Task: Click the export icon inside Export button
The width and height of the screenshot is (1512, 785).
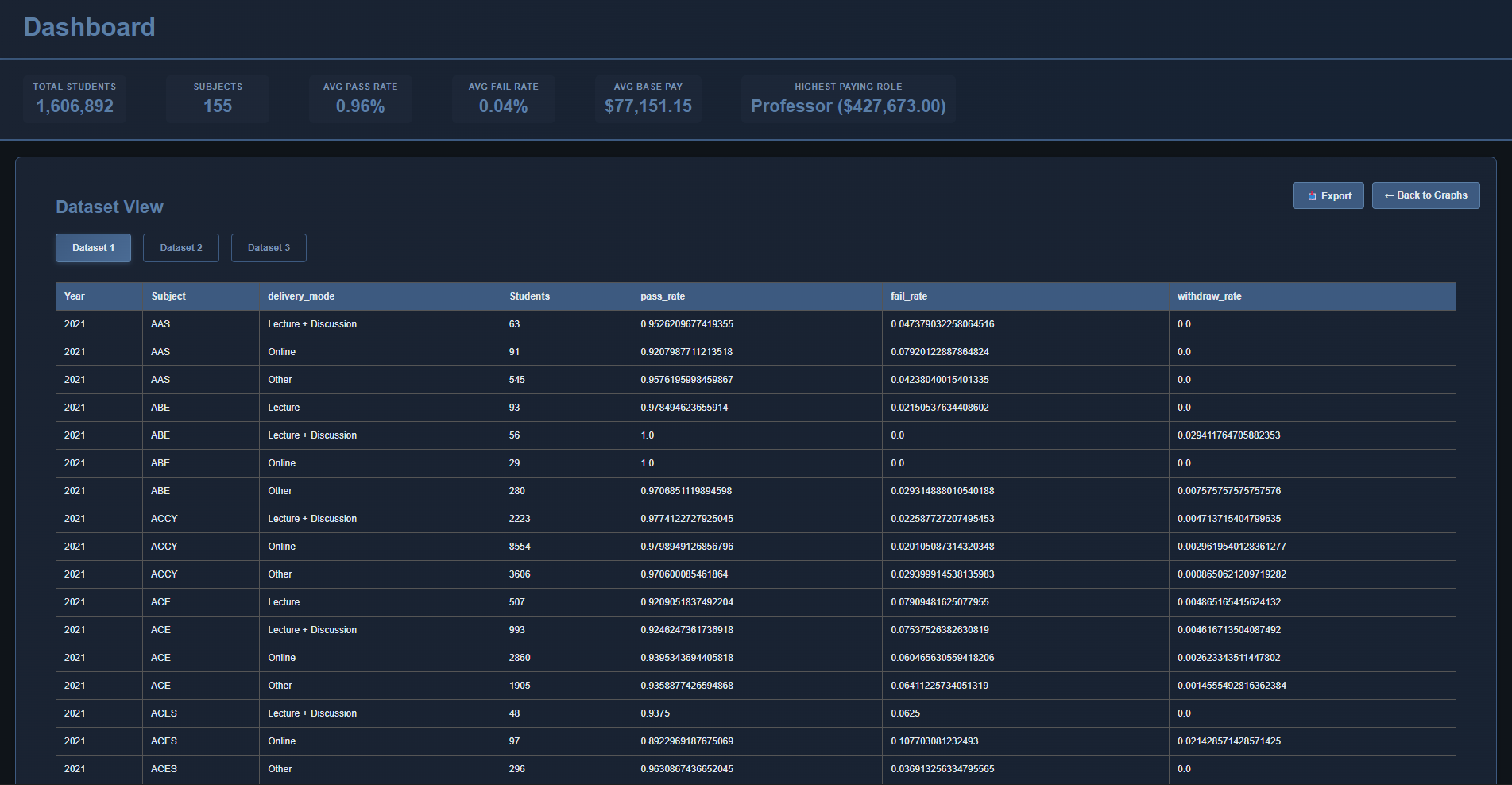Action: [1312, 196]
